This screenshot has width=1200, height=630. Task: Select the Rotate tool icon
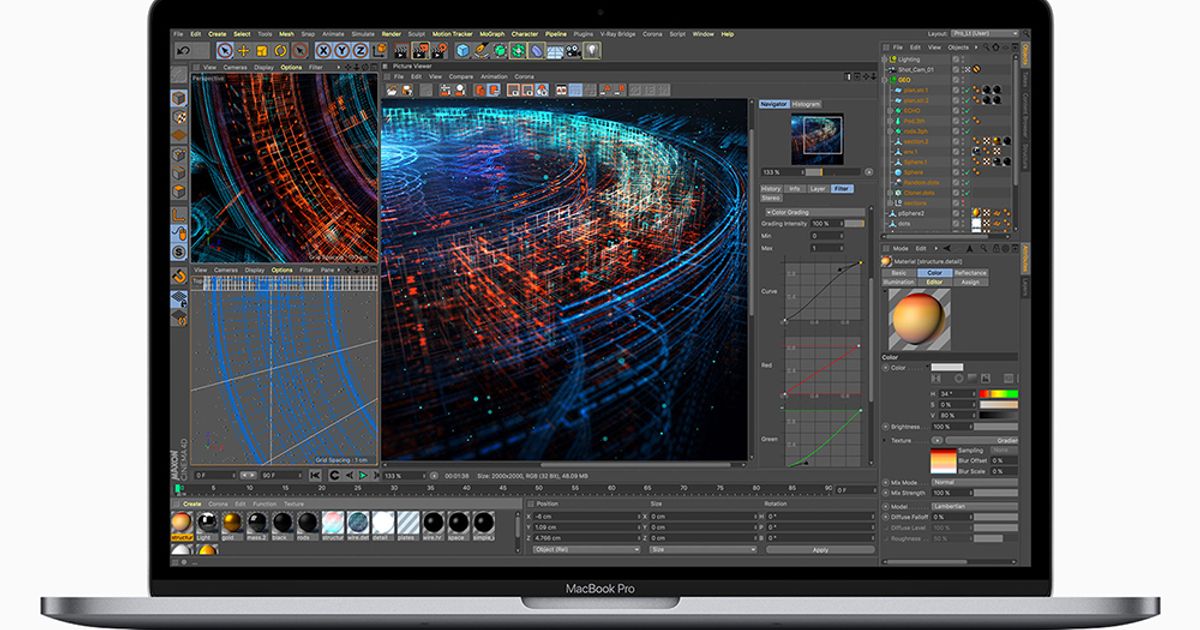point(280,50)
